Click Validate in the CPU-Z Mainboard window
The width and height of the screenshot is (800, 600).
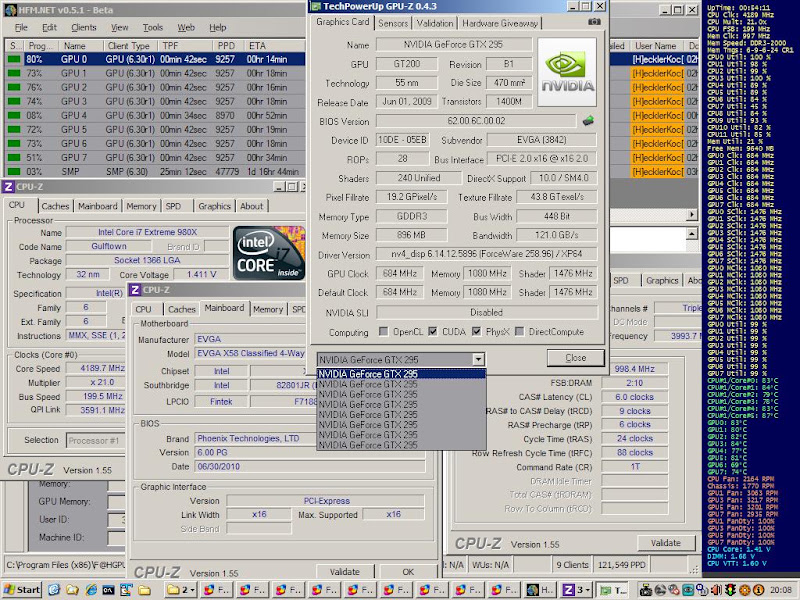pos(344,571)
